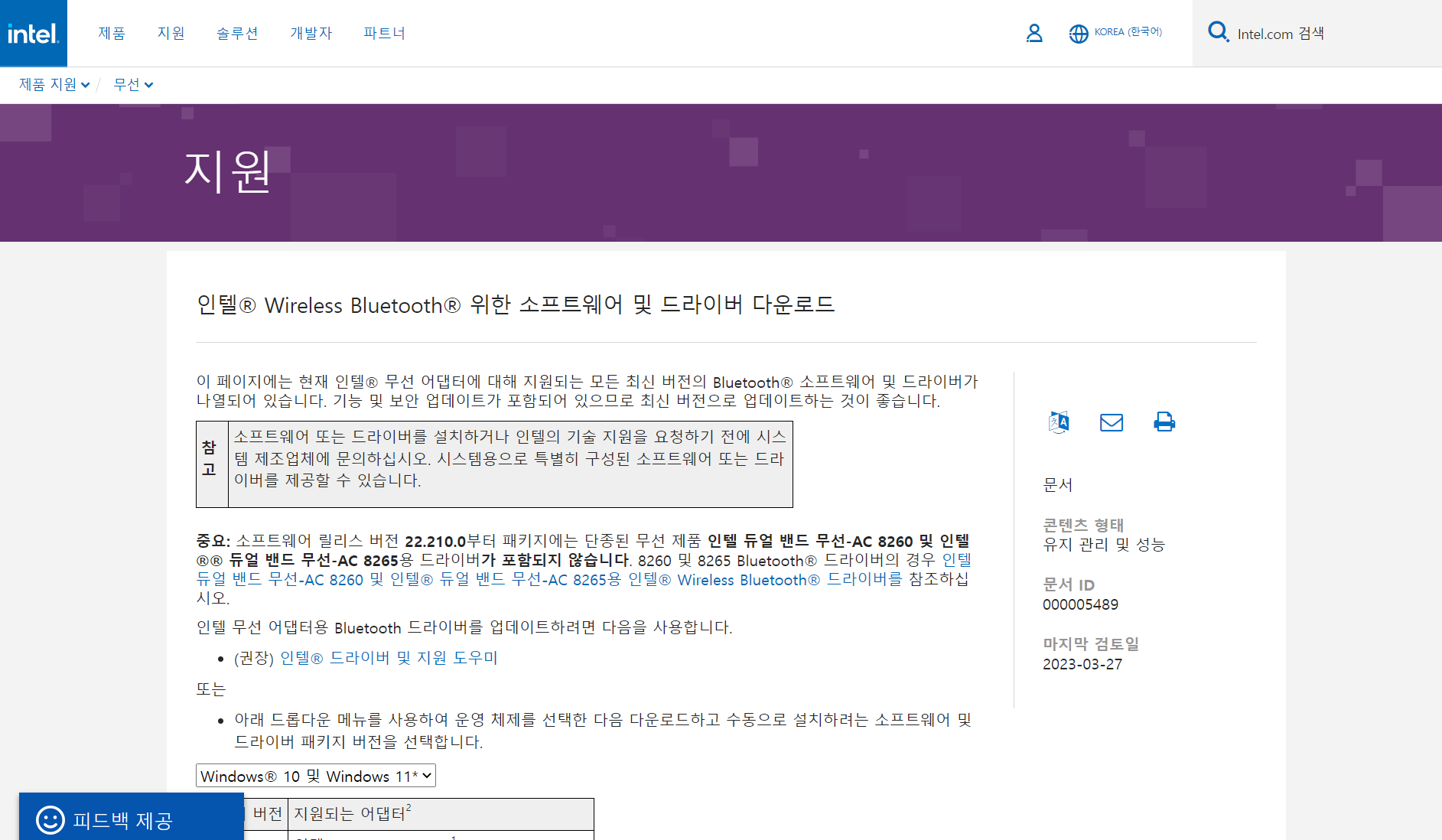Click the 유지 관리 및 성능 text
1442x840 pixels.
tap(1104, 545)
